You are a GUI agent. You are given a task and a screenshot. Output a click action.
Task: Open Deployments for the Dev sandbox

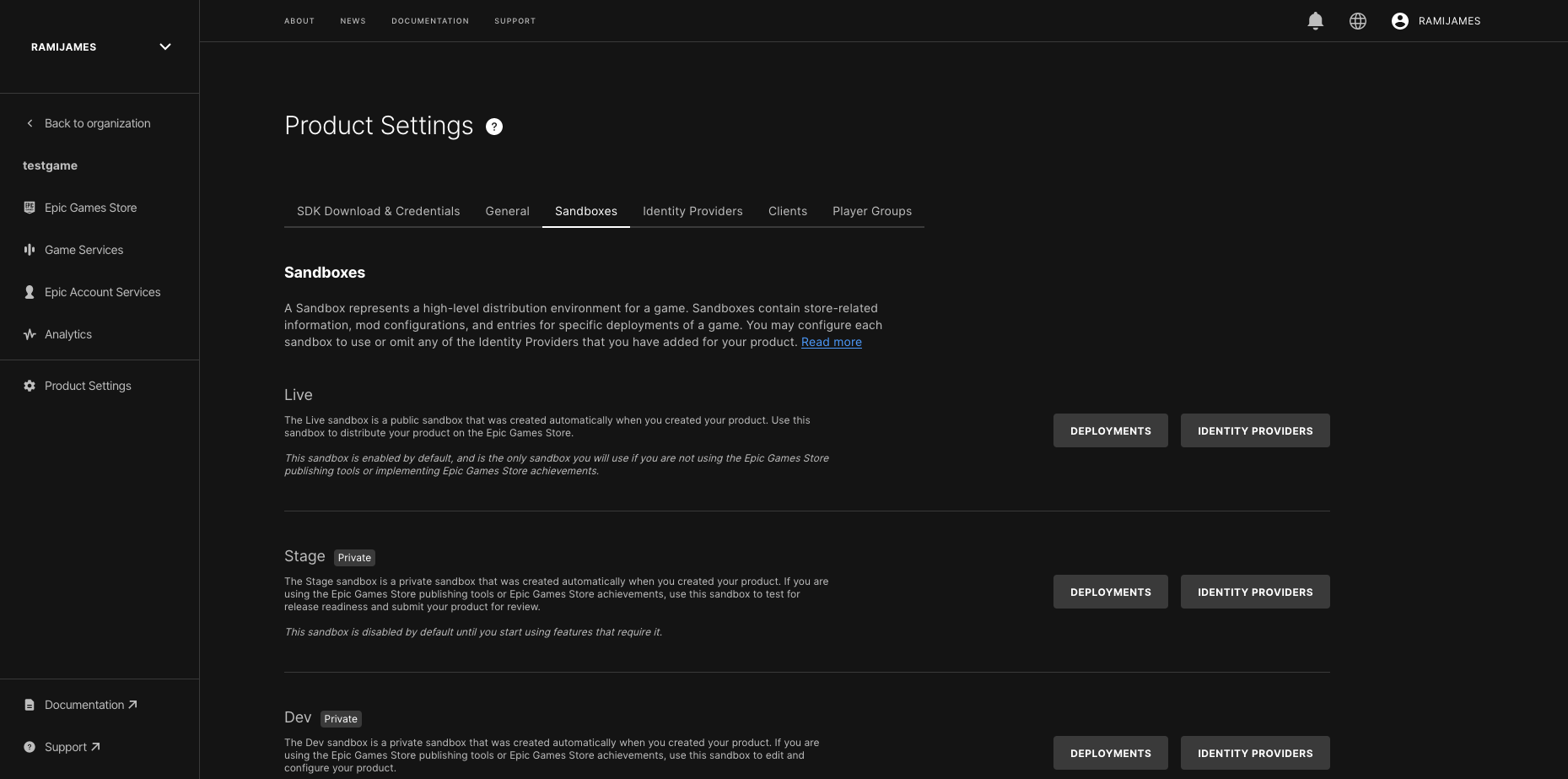1111,753
